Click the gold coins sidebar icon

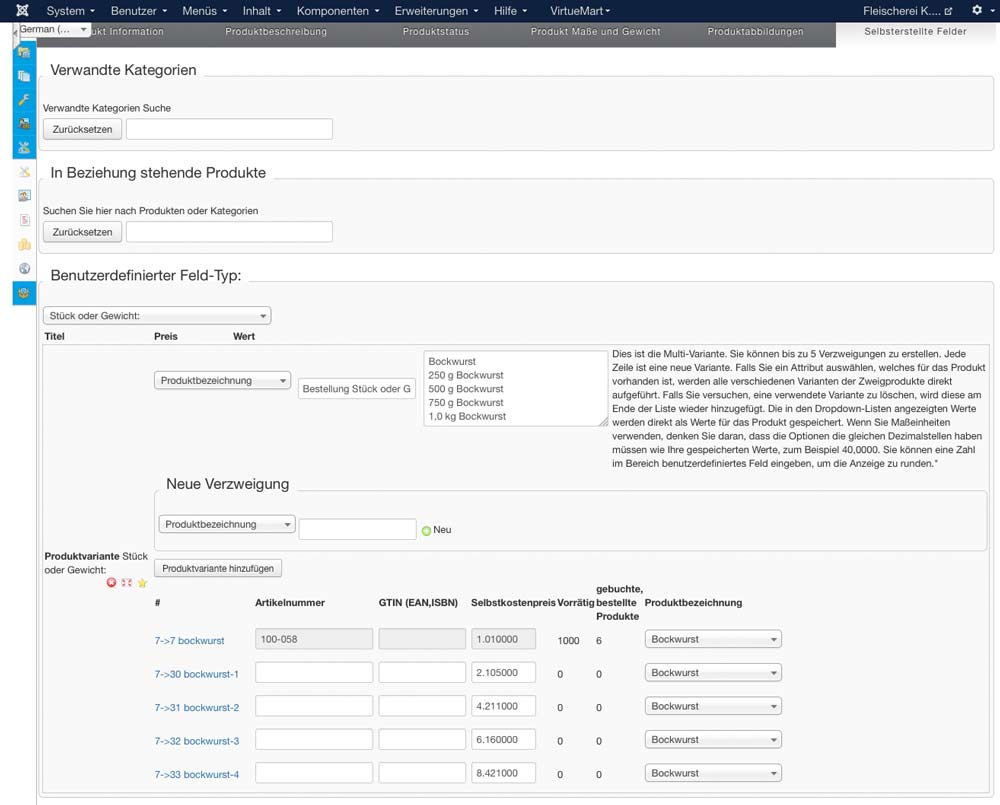(25, 244)
